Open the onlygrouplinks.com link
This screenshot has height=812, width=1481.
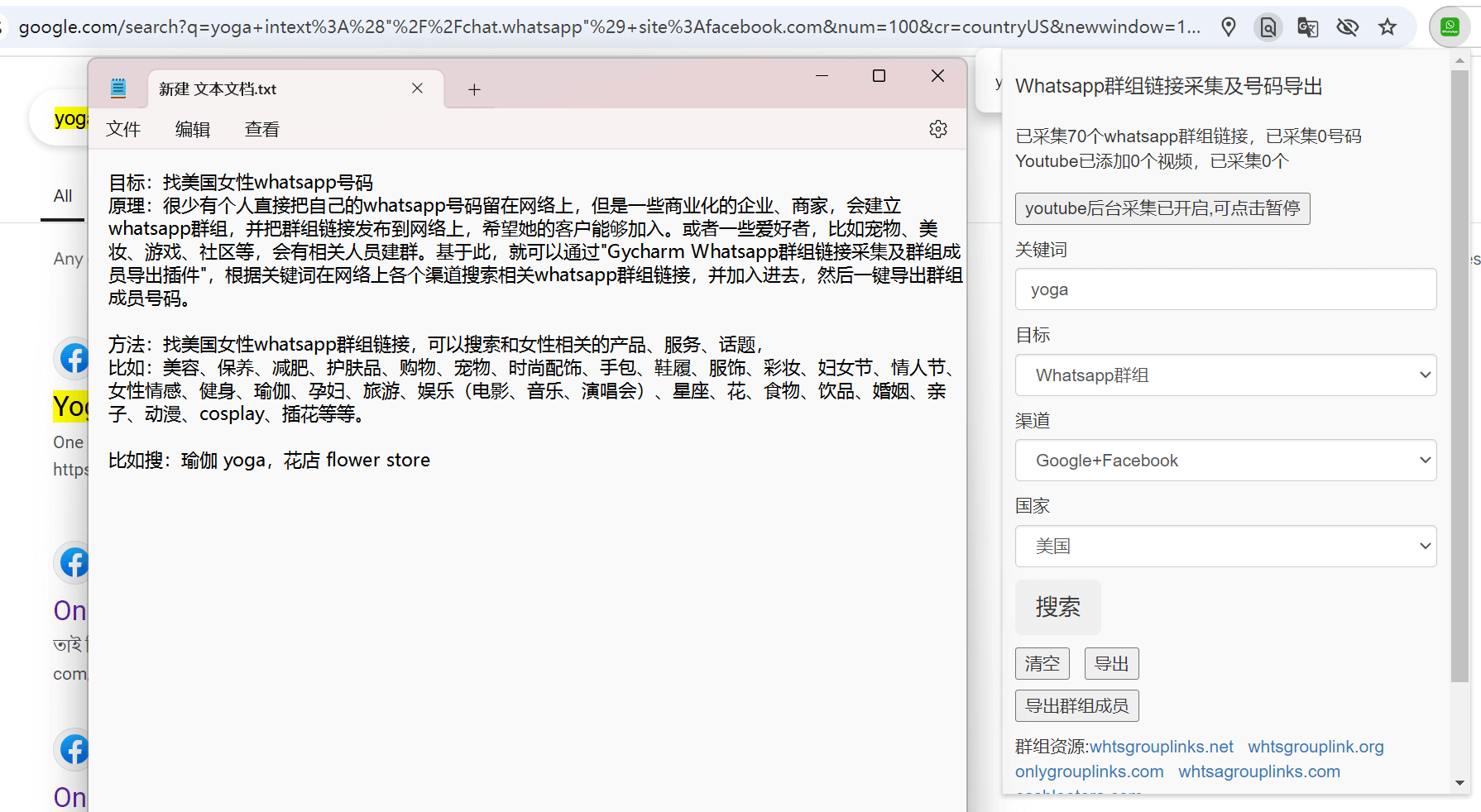click(1089, 771)
